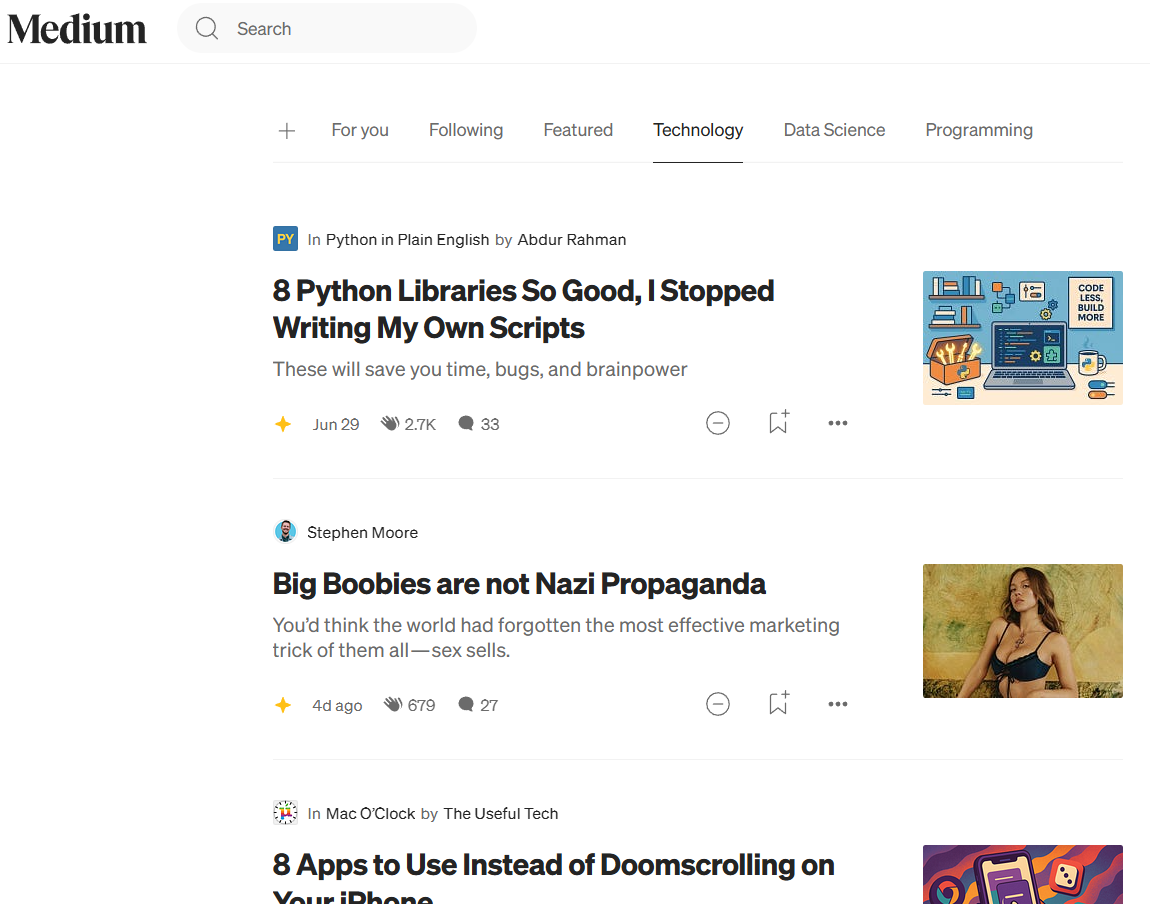
Task: Show less like Stephen Moore's article
Action: point(717,704)
